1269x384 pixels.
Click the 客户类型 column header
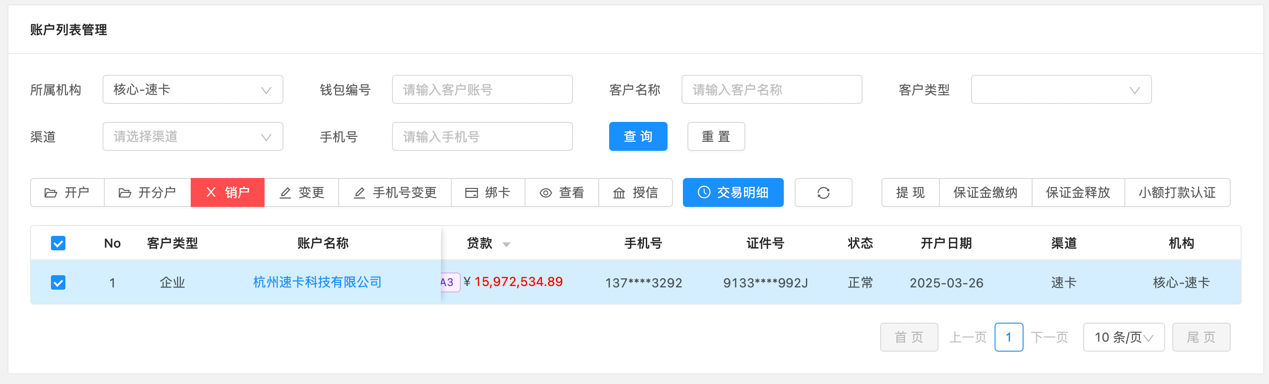pos(172,243)
